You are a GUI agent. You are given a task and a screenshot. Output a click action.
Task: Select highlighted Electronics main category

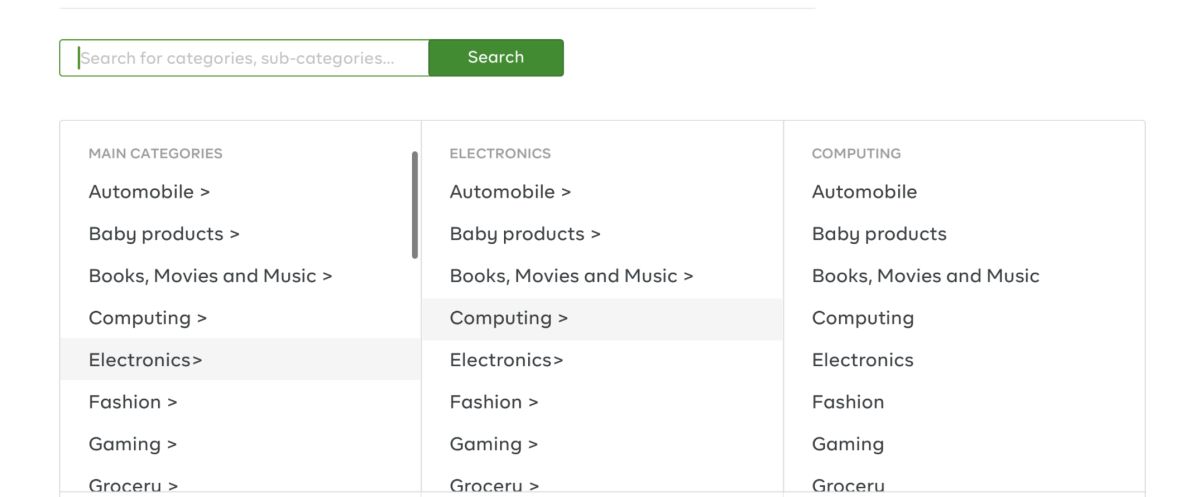[145, 360]
